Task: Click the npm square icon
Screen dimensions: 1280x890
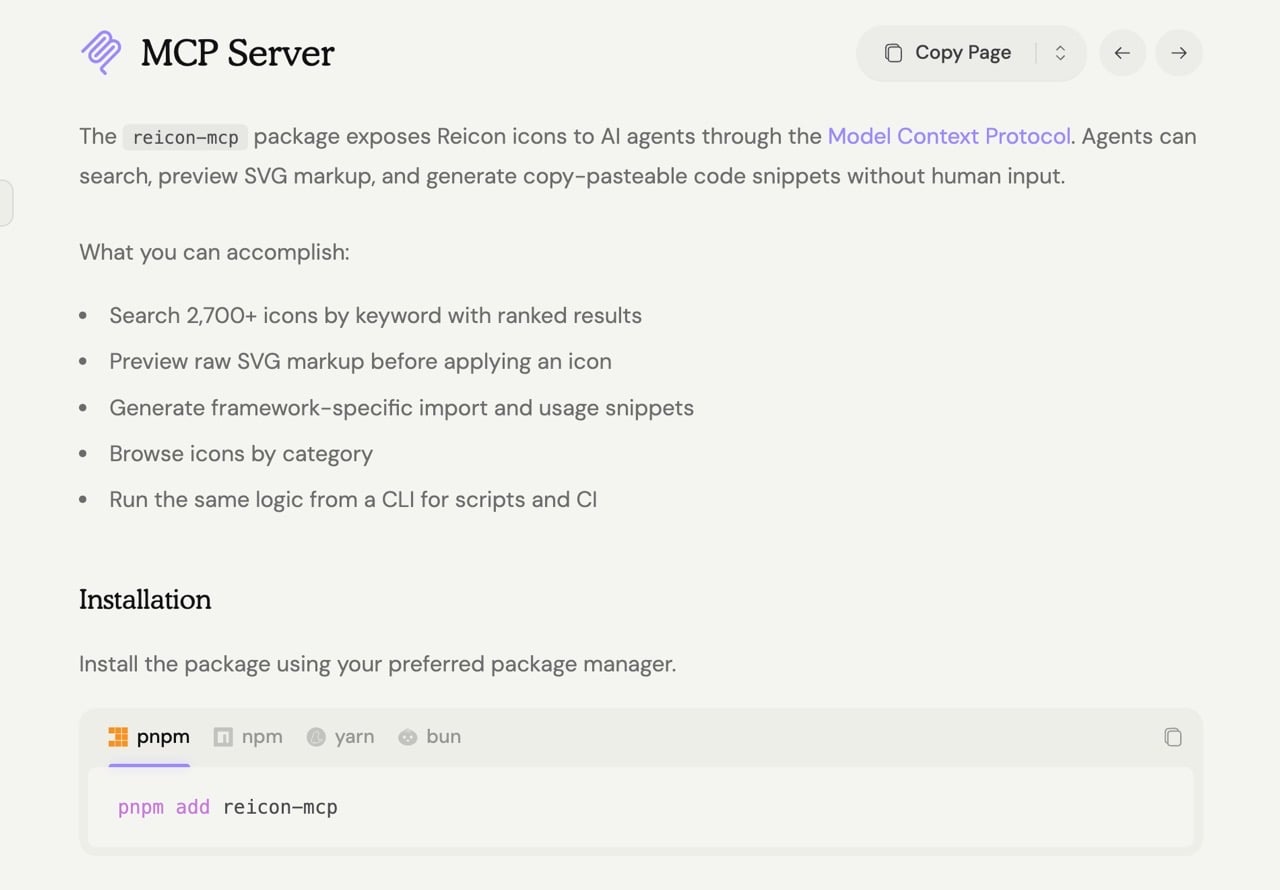Action: tap(223, 737)
